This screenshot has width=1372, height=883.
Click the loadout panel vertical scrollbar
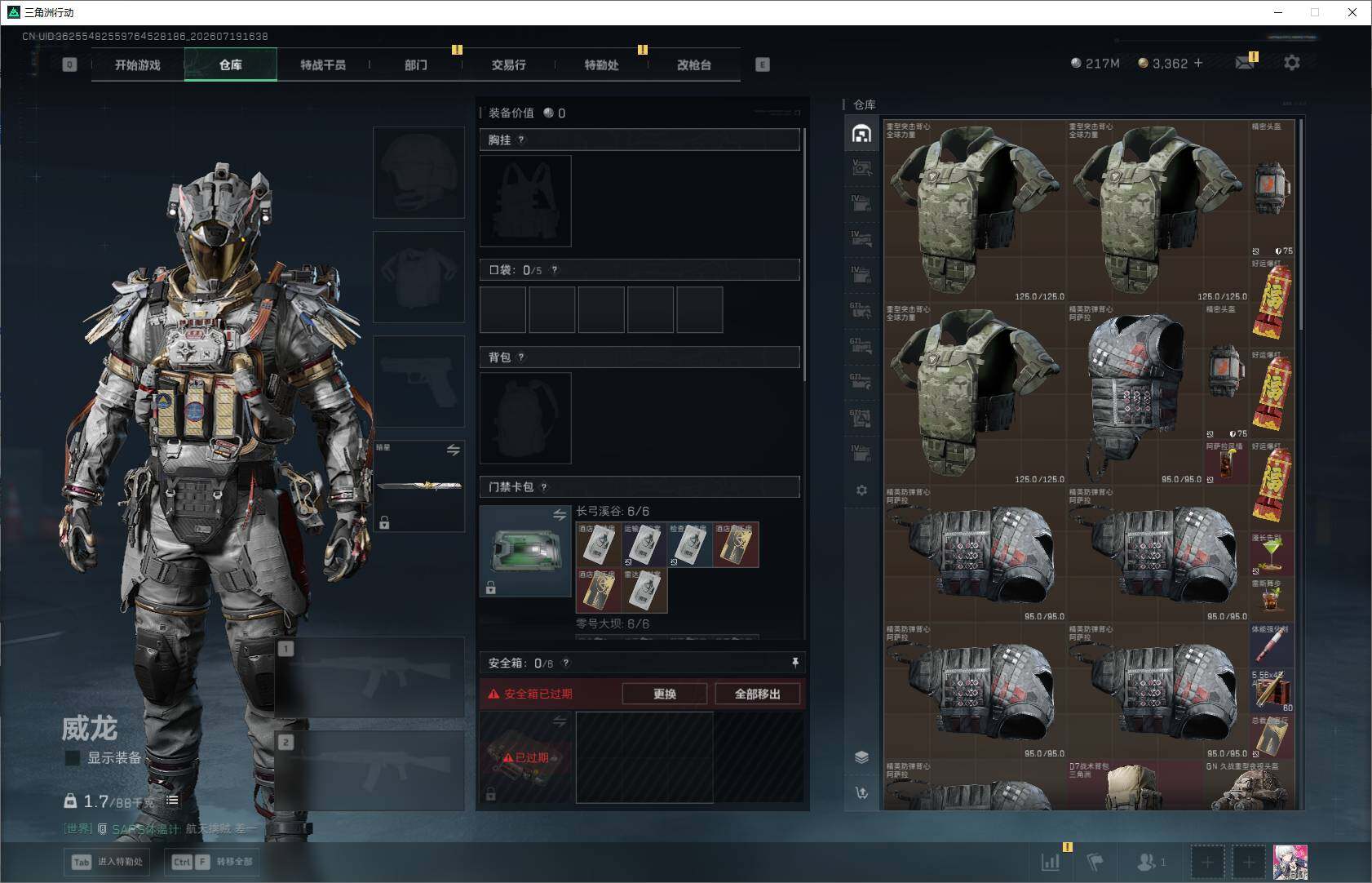pos(805,255)
